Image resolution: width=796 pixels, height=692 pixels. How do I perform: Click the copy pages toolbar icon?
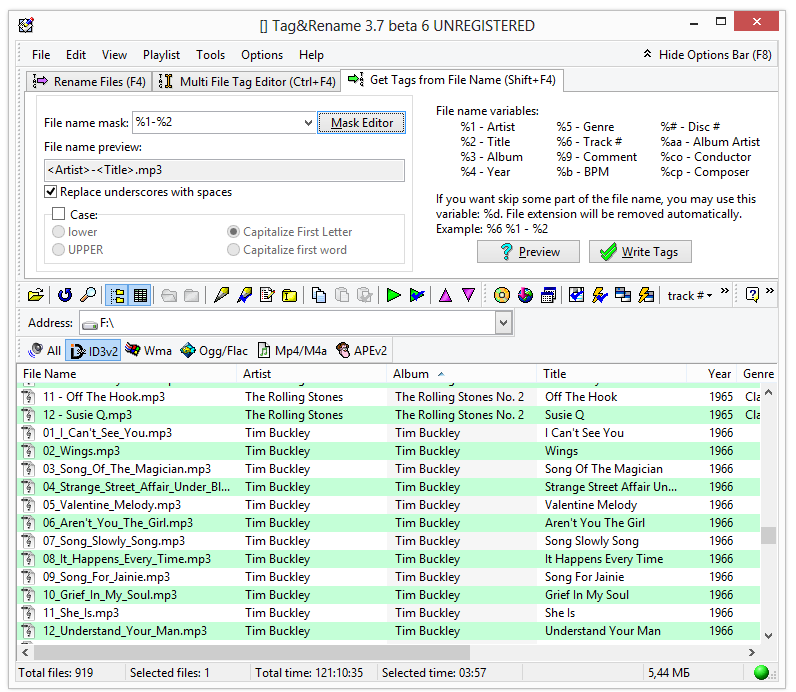pos(319,295)
